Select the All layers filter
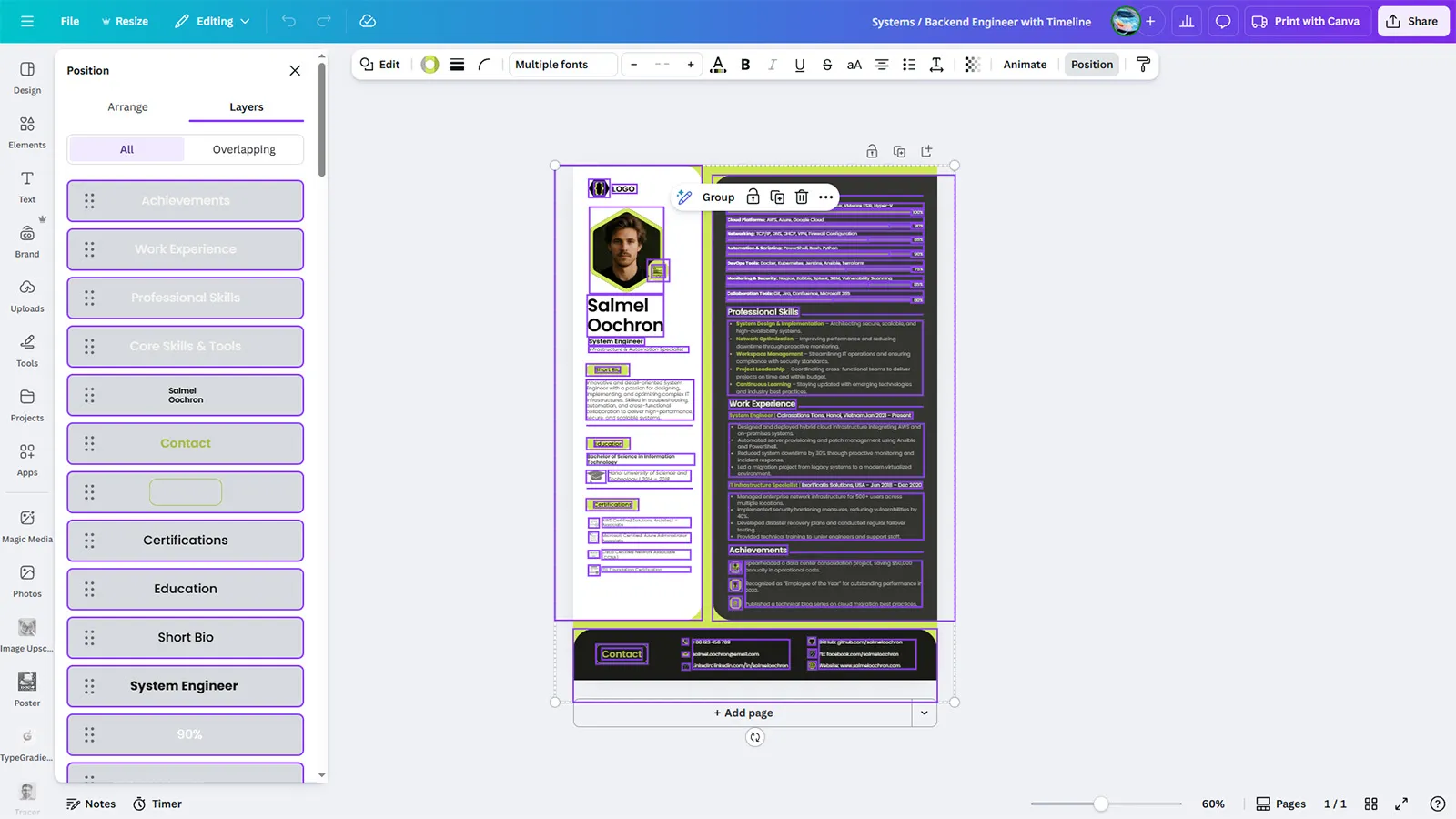 tap(126, 149)
